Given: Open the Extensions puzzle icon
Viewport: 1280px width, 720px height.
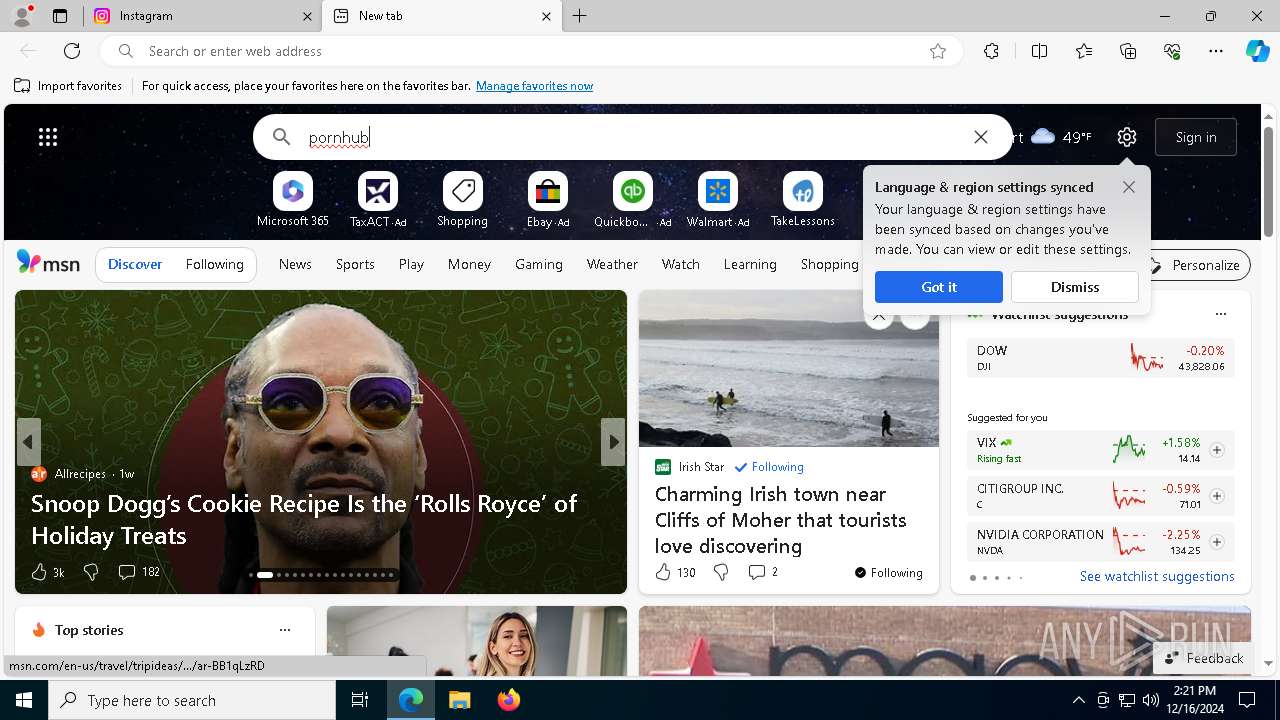Looking at the screenshot, I should [991, 51].
